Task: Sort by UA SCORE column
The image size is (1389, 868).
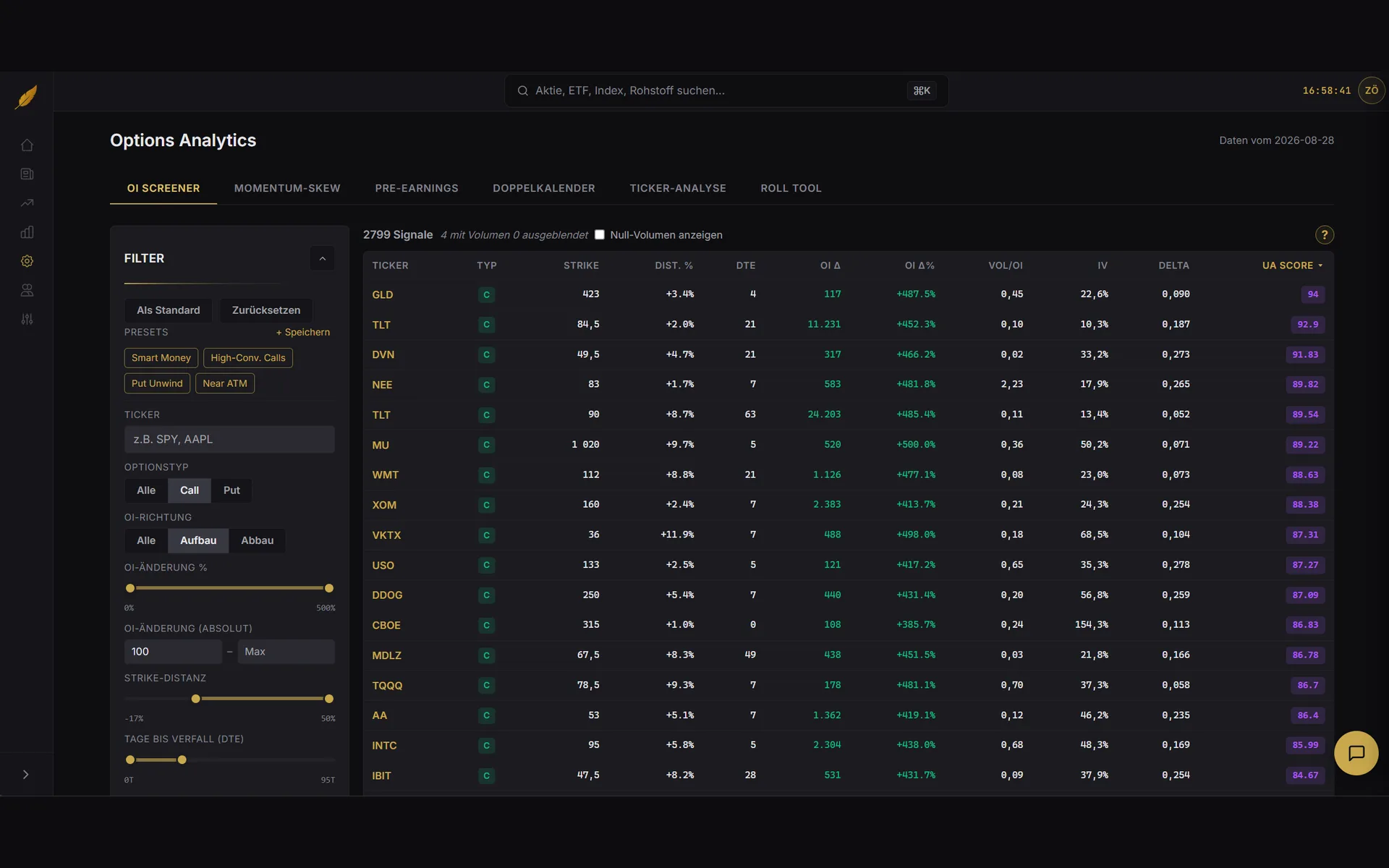Action: click(x=1292, y=265)
